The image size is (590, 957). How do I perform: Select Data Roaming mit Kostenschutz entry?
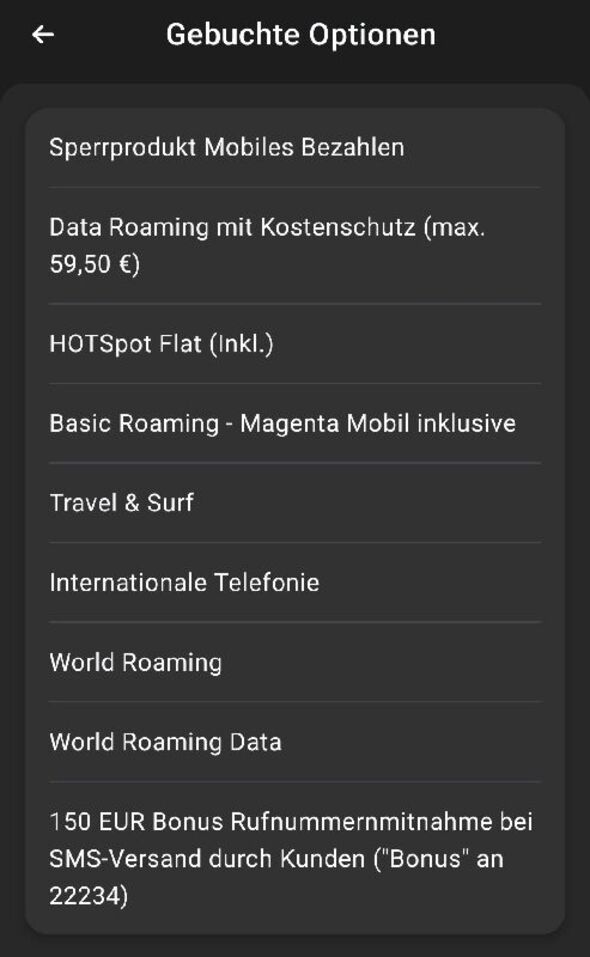(x=295, y=245)
